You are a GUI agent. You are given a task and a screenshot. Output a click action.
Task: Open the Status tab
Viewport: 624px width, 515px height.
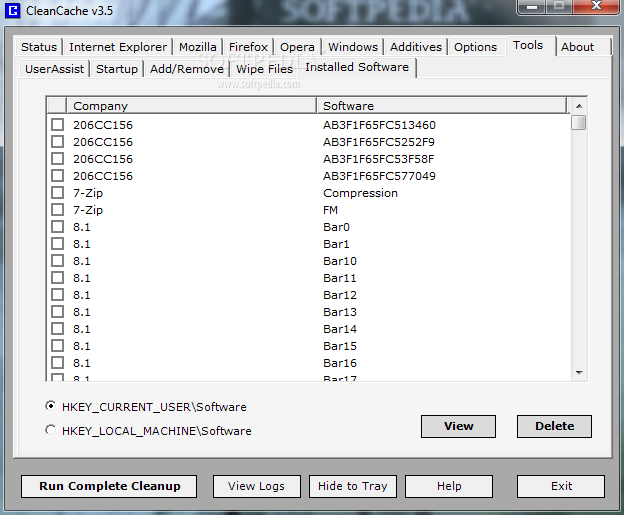click(x=39, y=47)
